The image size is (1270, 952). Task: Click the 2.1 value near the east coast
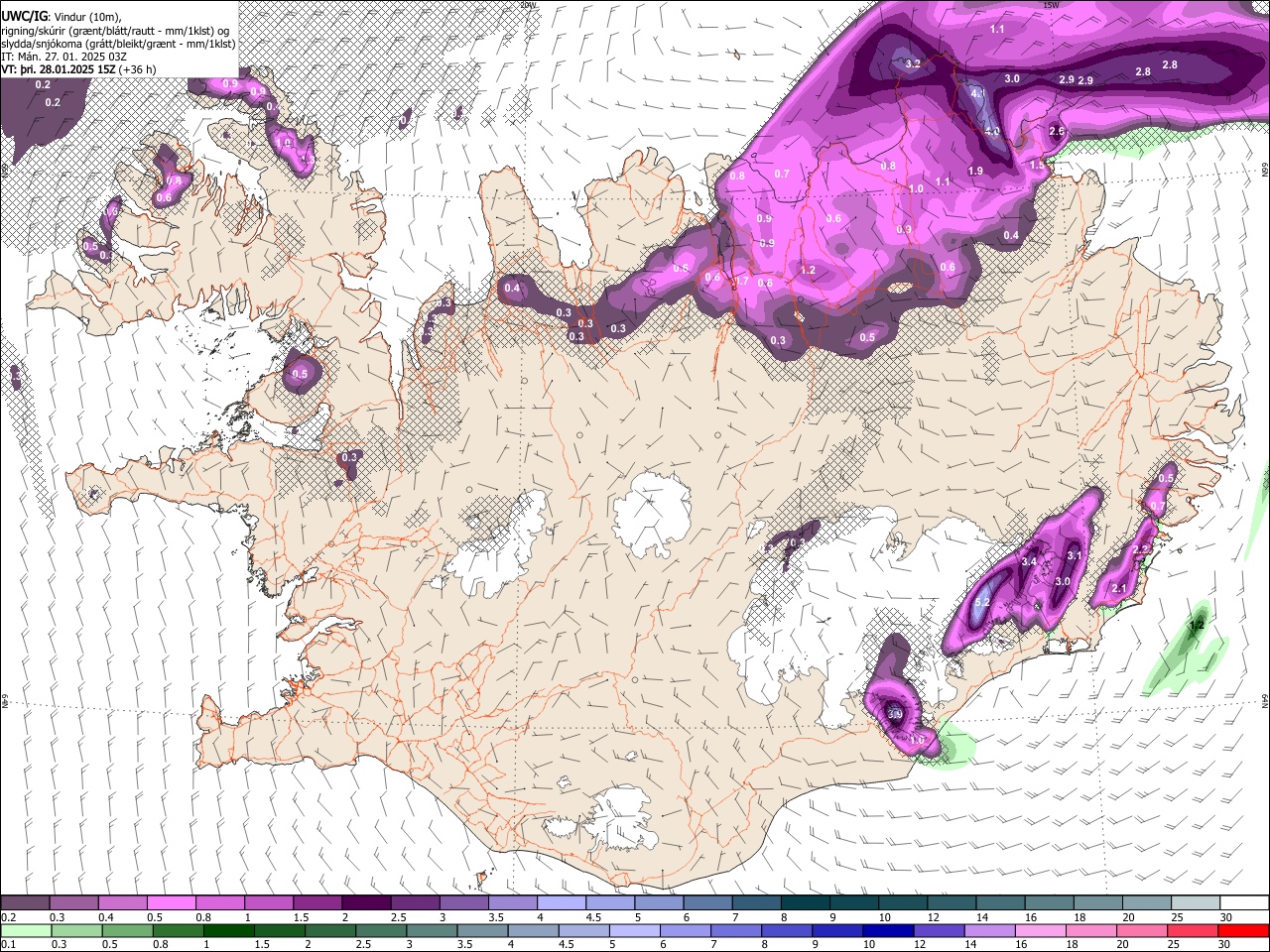[1119, 589]
